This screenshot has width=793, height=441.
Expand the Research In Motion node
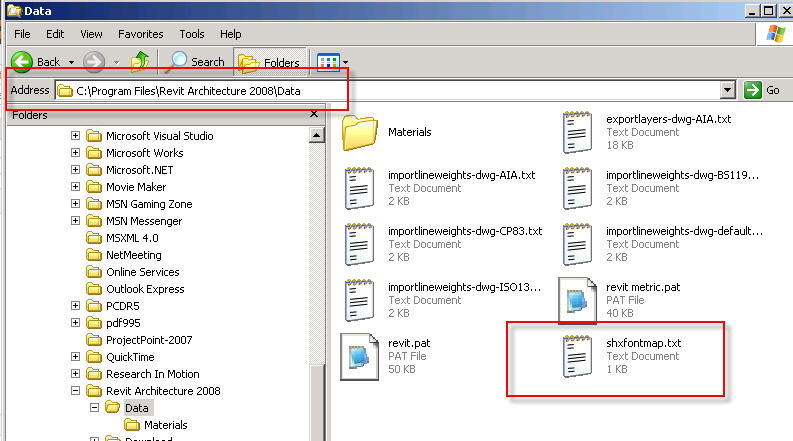point(75,374)
